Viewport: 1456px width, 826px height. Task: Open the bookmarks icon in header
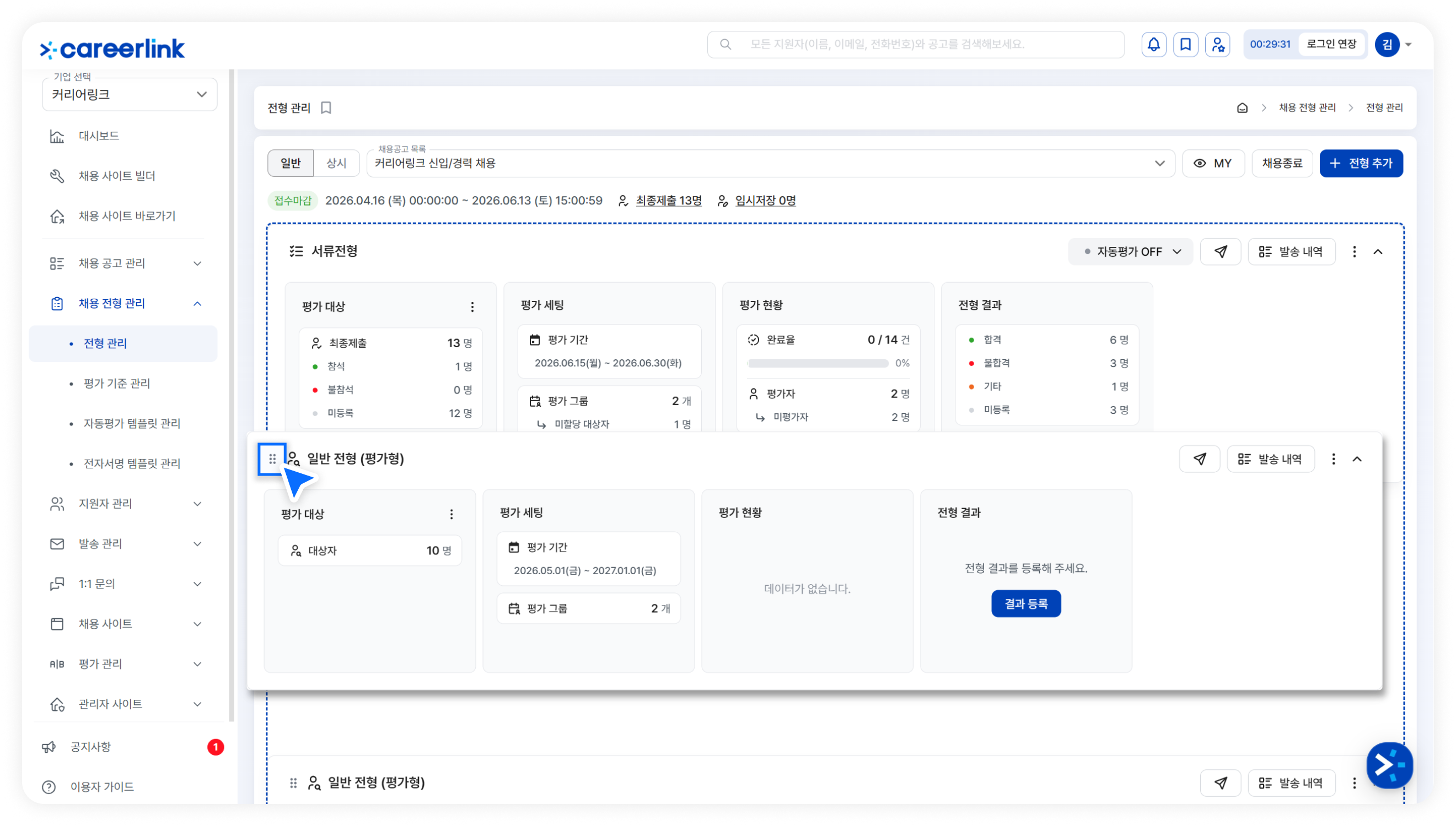click(1185, 44)
